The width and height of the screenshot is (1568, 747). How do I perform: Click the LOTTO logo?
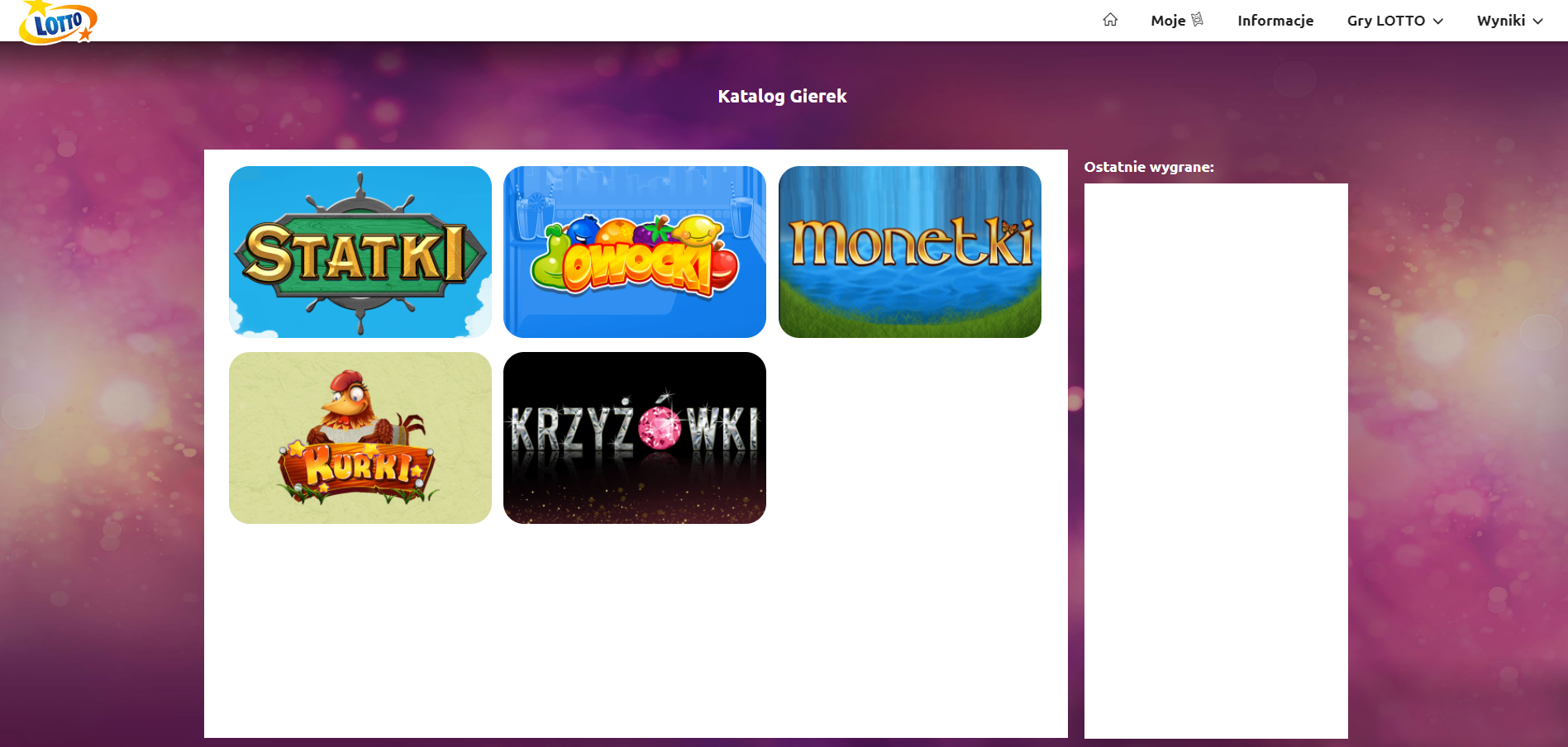(58, 22)
